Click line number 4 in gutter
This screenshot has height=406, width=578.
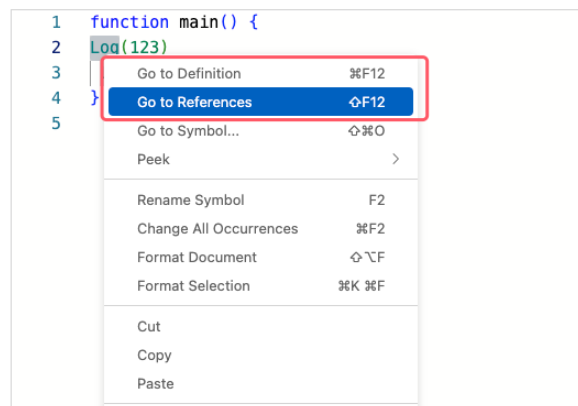coord(56,98)
